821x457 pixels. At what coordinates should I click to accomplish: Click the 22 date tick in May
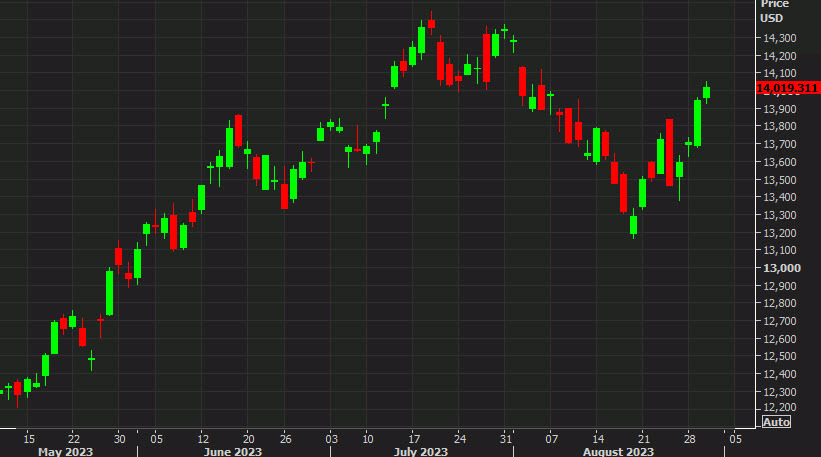74,439
